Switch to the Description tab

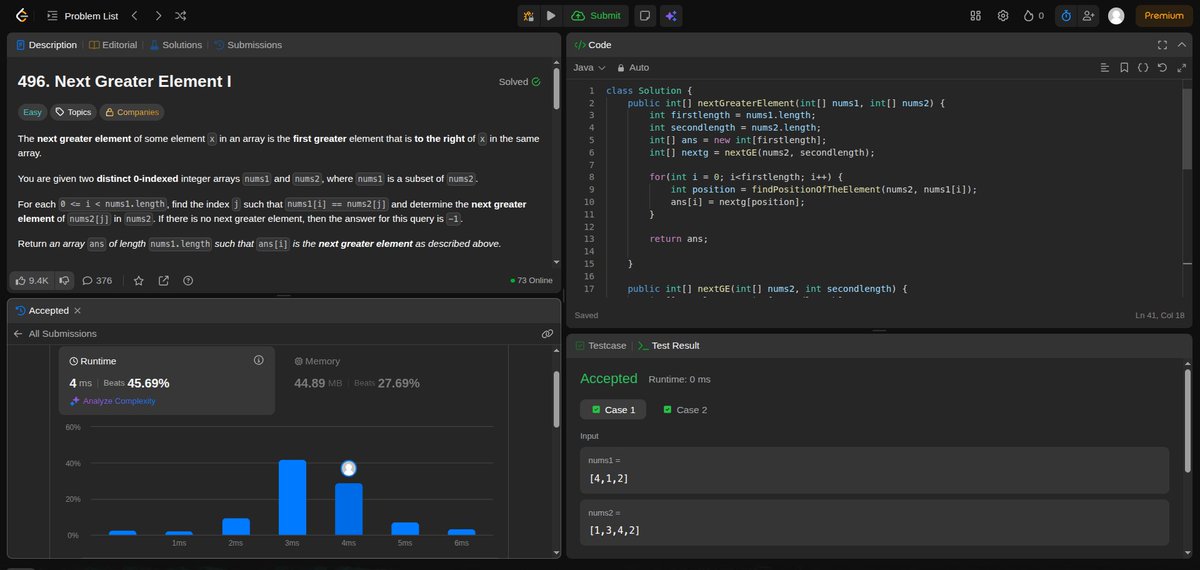(46, 45)
